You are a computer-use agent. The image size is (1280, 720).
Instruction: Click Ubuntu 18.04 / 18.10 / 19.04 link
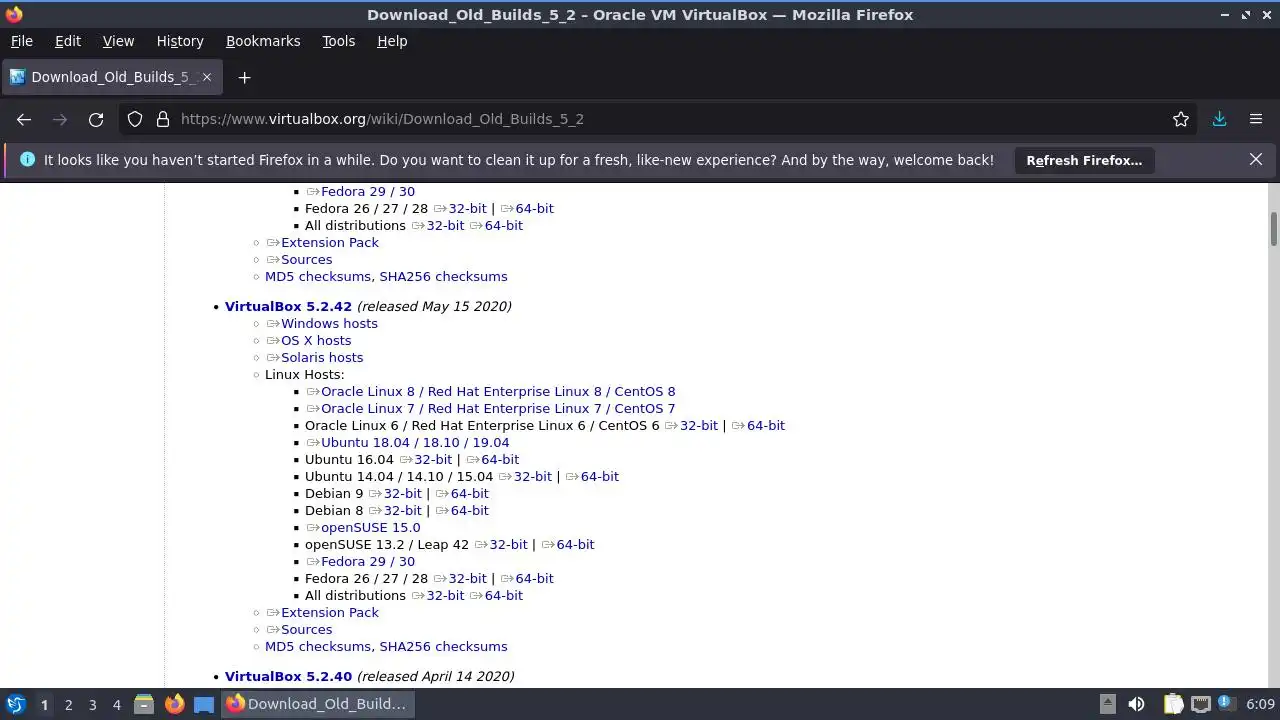[x=408, y=442]
